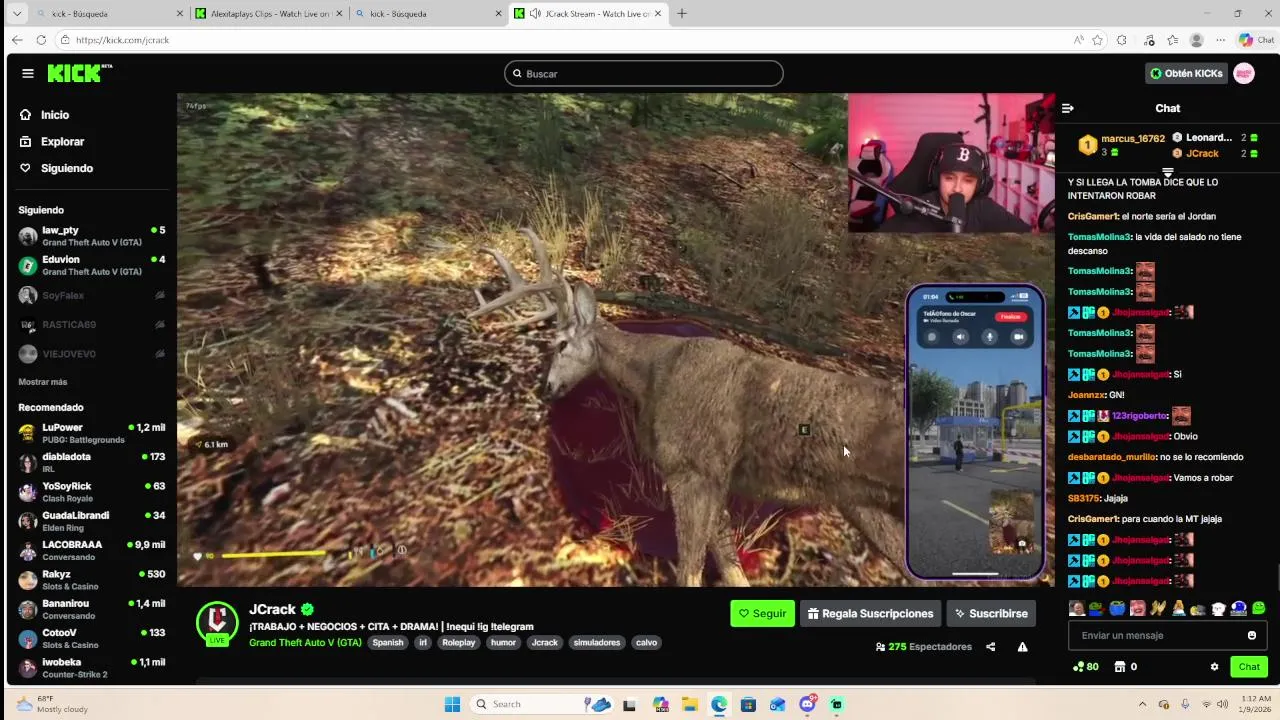Viewport: 1280px width, 720px height.
Task: Go back with the browser back arrow
Action: 17,40
